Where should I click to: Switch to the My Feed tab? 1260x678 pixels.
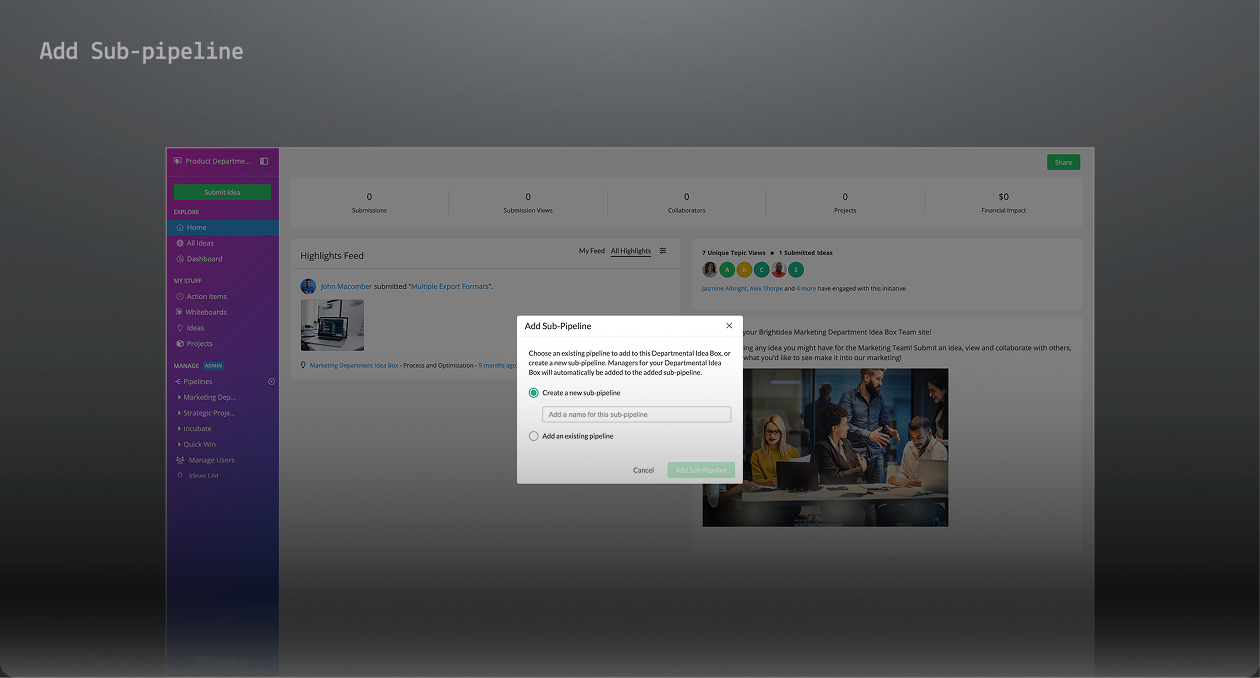(x=592, y=251)
